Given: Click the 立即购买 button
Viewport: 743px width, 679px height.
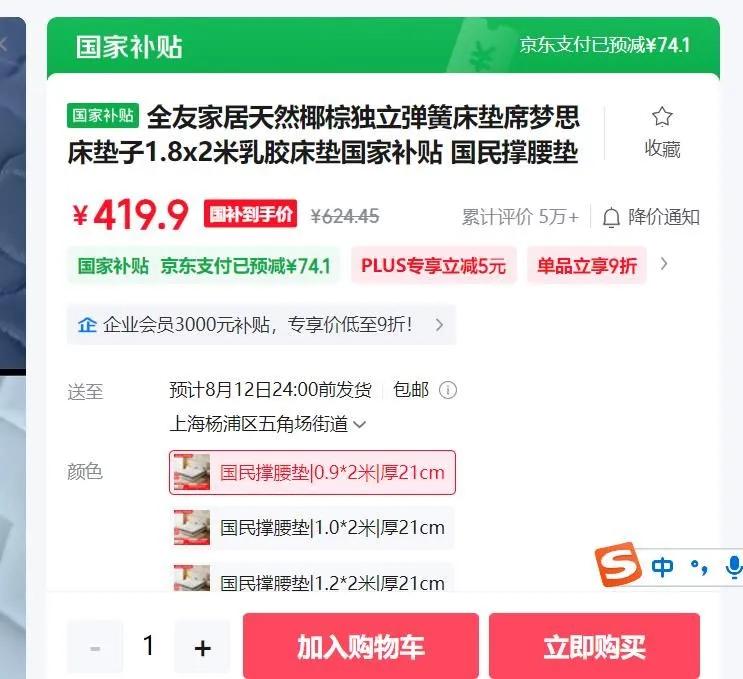Looking at the screenshot, I should [594, 646].
